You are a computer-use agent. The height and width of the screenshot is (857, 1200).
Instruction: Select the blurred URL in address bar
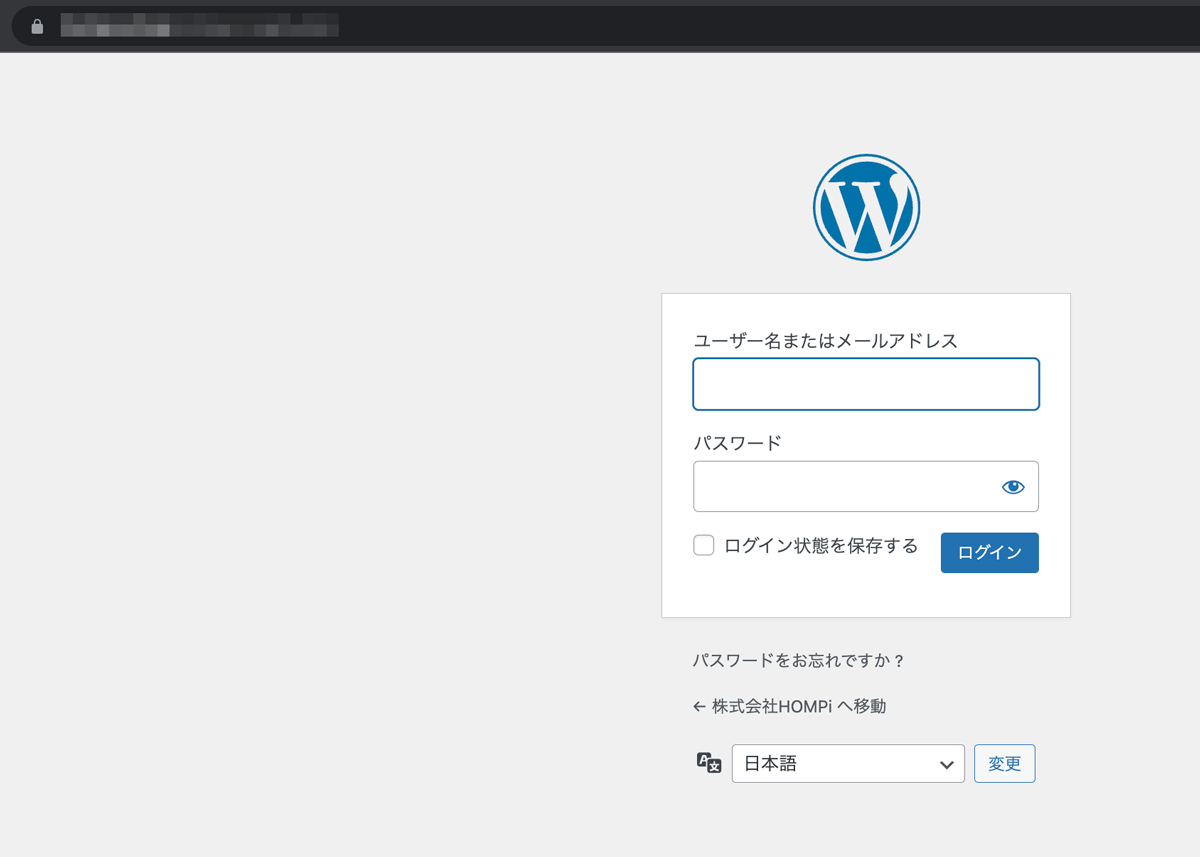click(x=200, y=26)
